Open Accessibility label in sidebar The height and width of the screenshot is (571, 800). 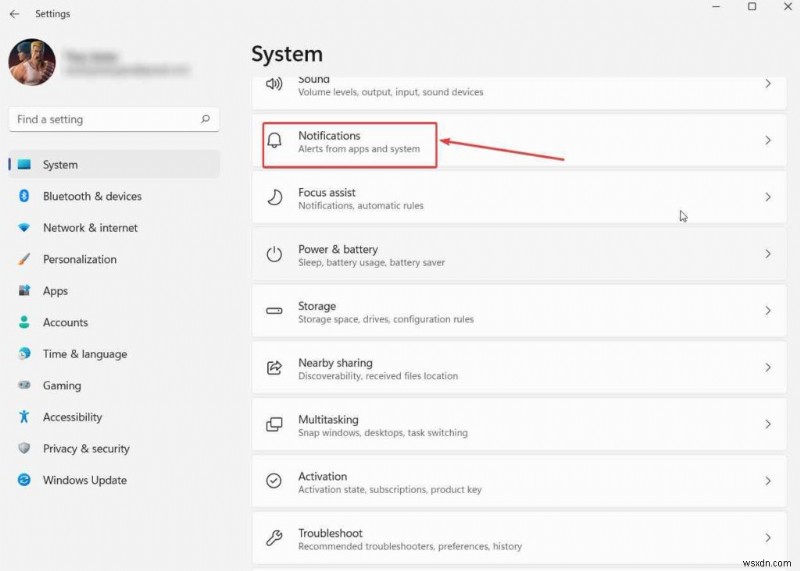point(72,417)
